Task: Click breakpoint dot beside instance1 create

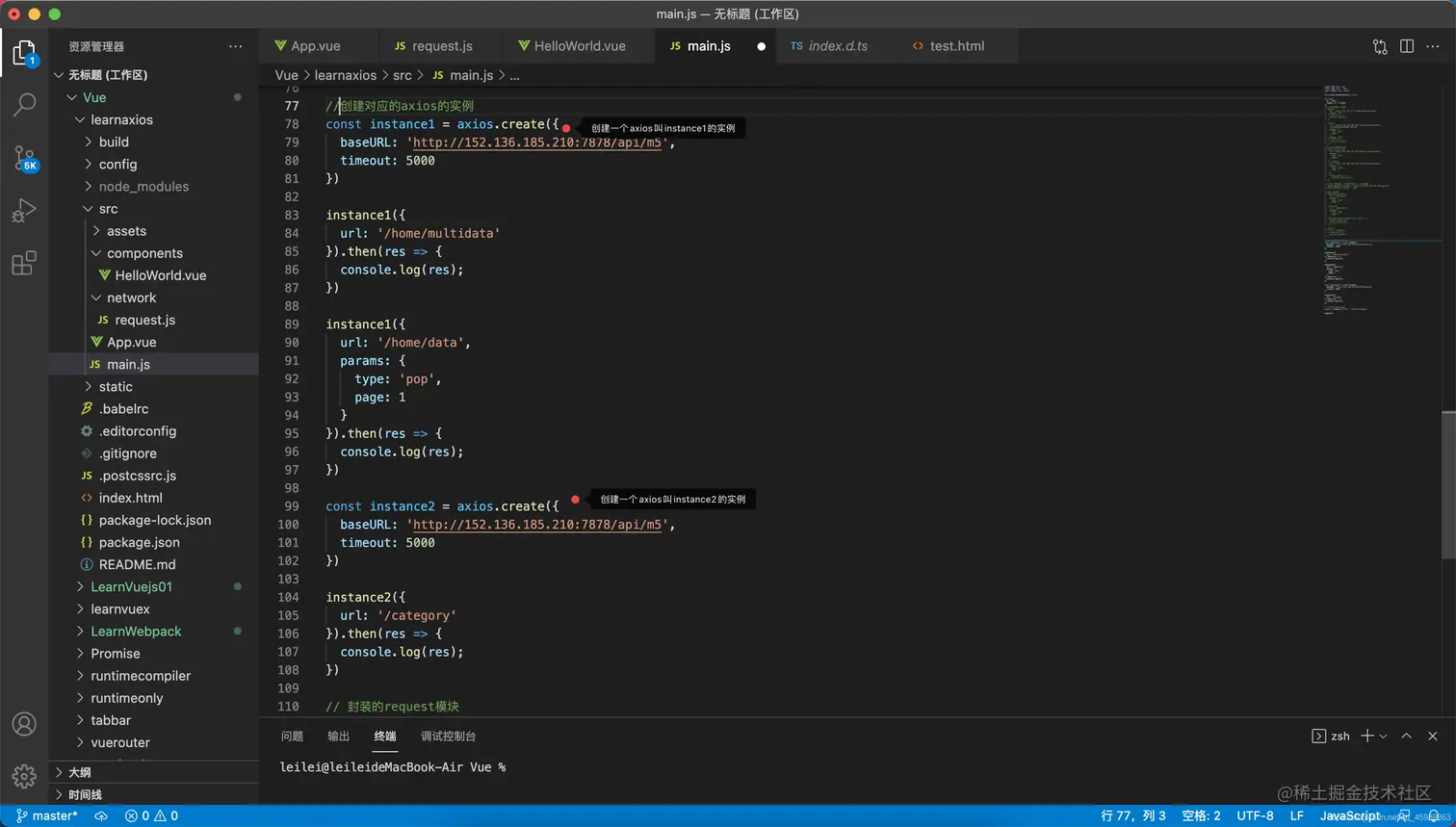Action: point(566,128)
